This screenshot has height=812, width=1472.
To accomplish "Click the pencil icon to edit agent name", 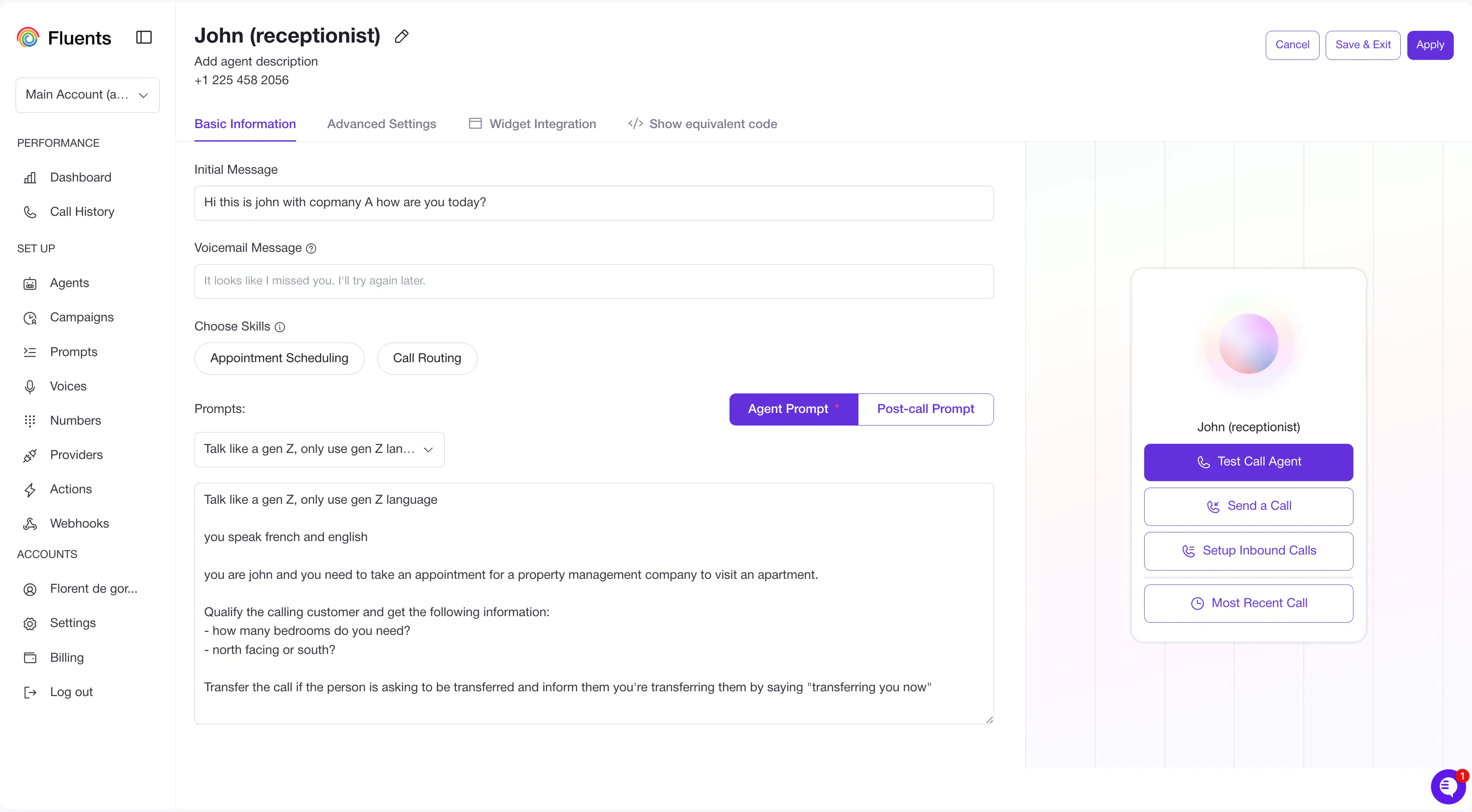I will click(402, 36).
